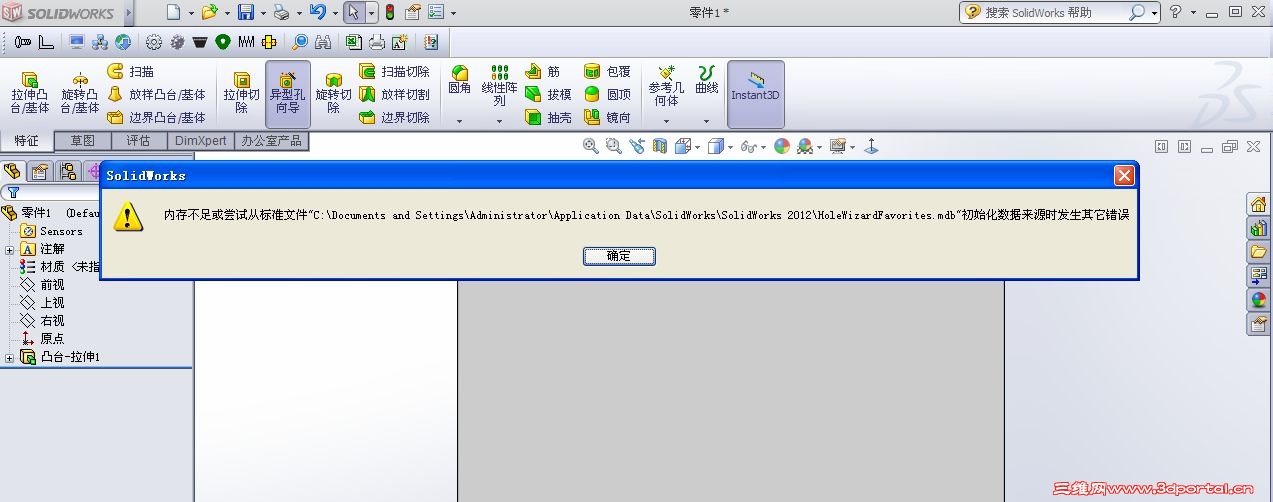Toggle the 异型孔向导 Hole Wizard tool
The height and width of the screenshot is (502, 1273).
click(288, 93)
